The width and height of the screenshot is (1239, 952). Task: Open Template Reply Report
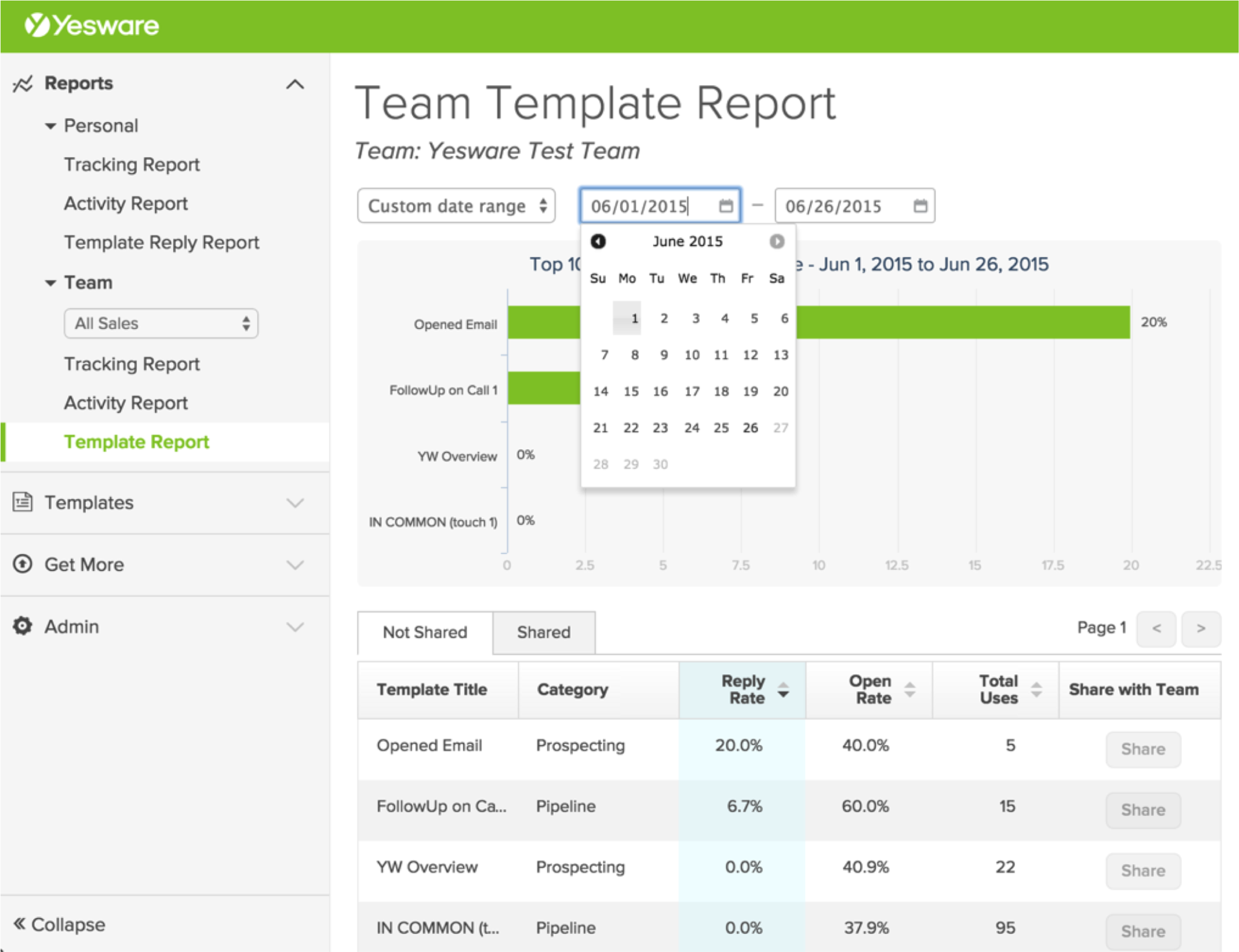tap(162, 242)
